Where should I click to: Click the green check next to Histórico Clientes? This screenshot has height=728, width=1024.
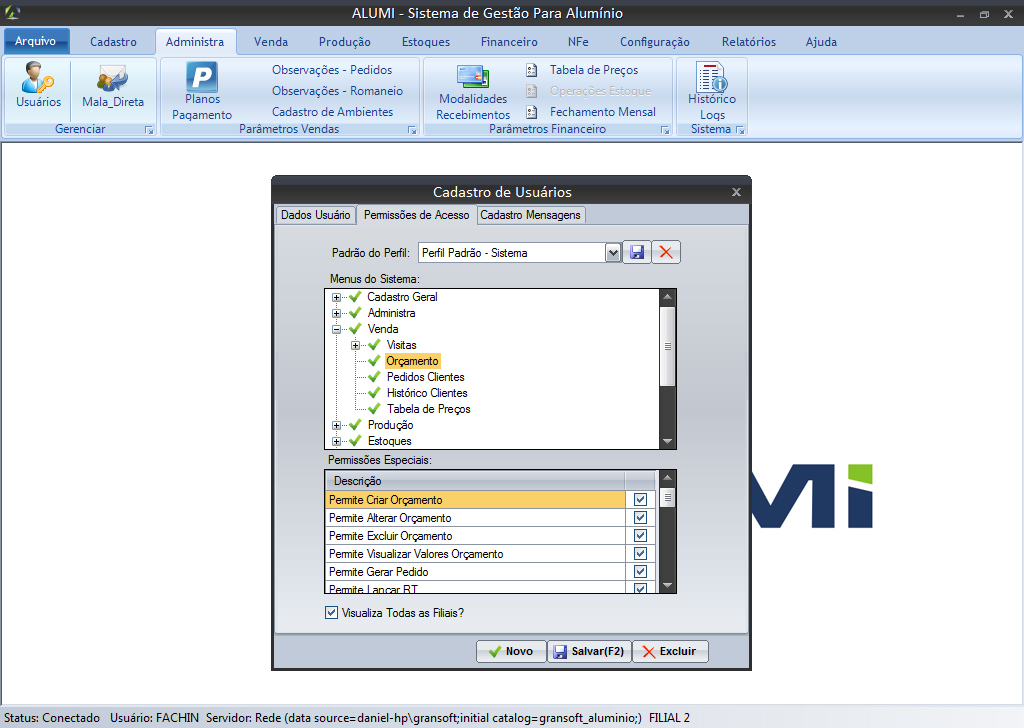tap(374, 393)
